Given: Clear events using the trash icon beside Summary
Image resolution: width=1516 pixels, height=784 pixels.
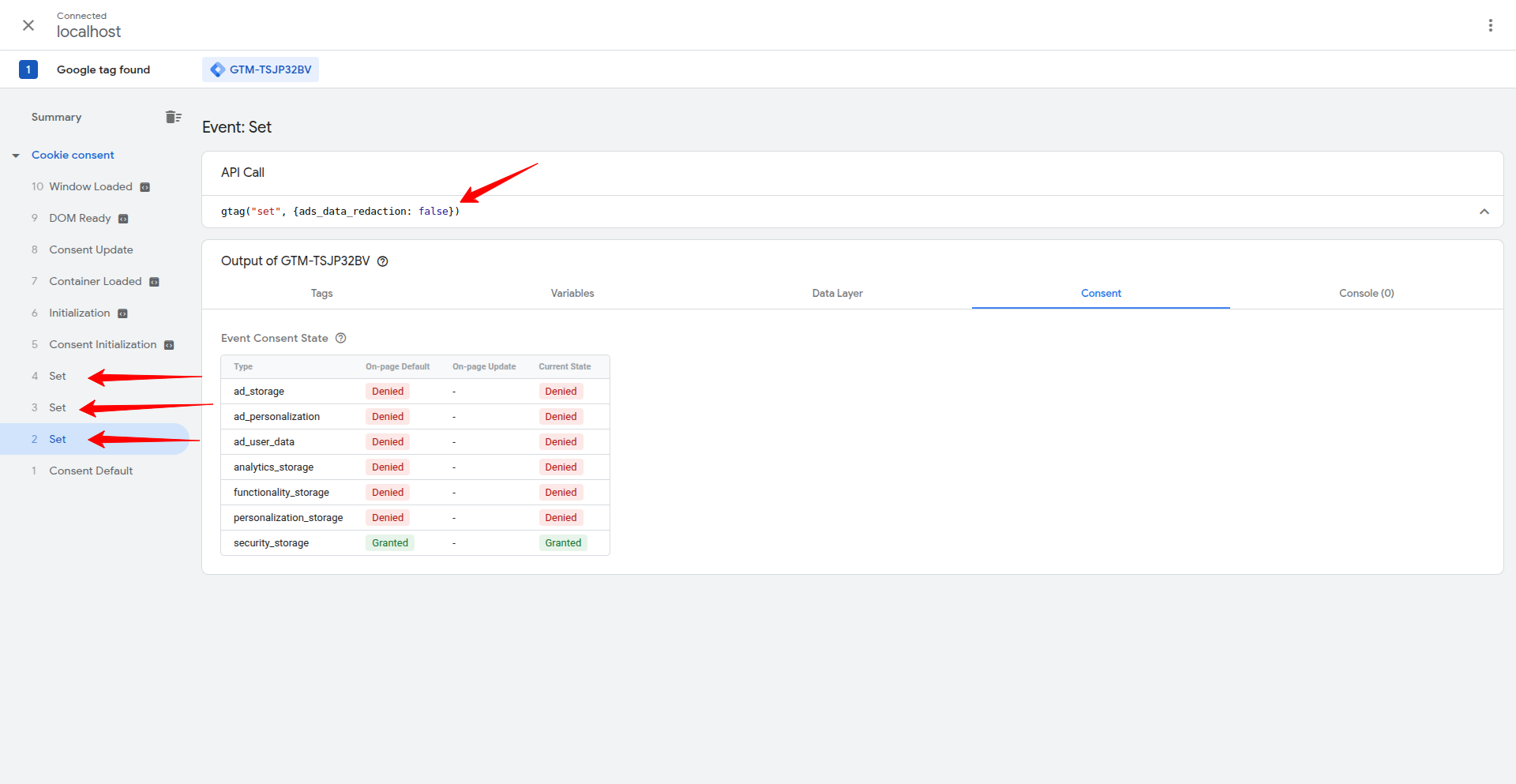Looking at the screenshot, I should coord(174,116).
